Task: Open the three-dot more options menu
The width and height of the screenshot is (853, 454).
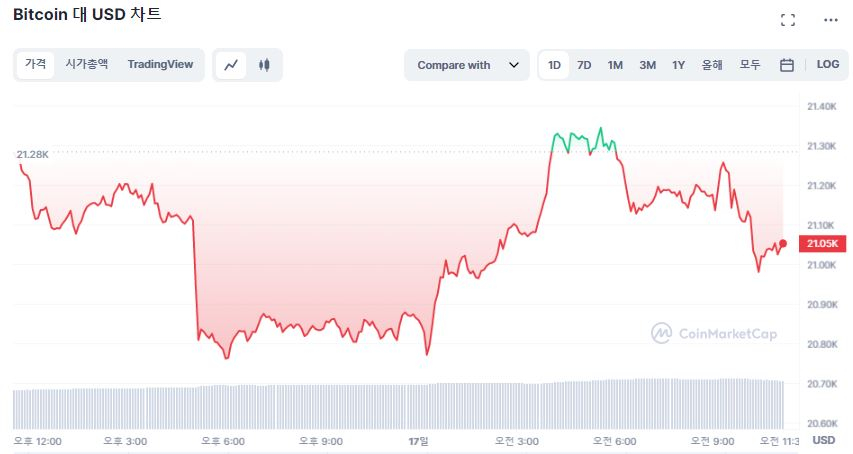Action: pos(830,20)
